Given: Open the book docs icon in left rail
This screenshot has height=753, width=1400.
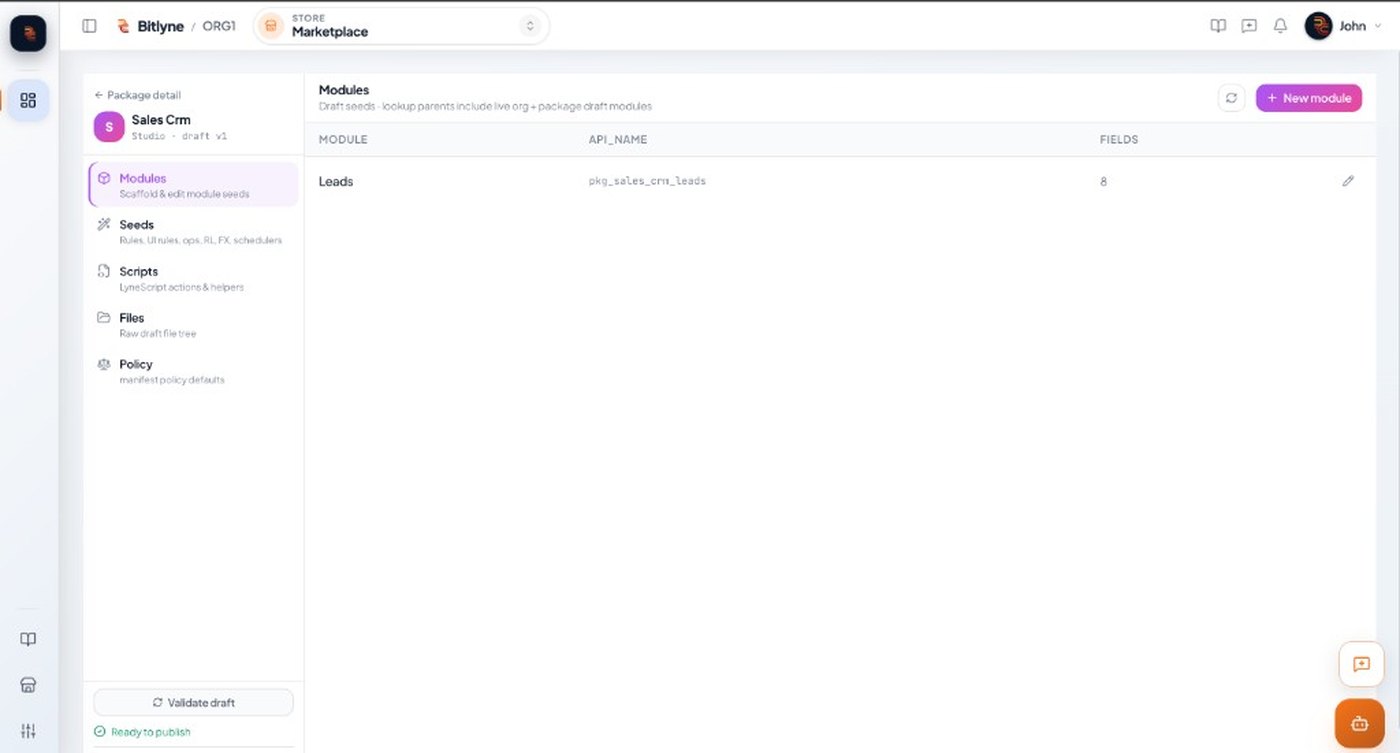Looking at the screenshot, I should click(x=28, y=639).
